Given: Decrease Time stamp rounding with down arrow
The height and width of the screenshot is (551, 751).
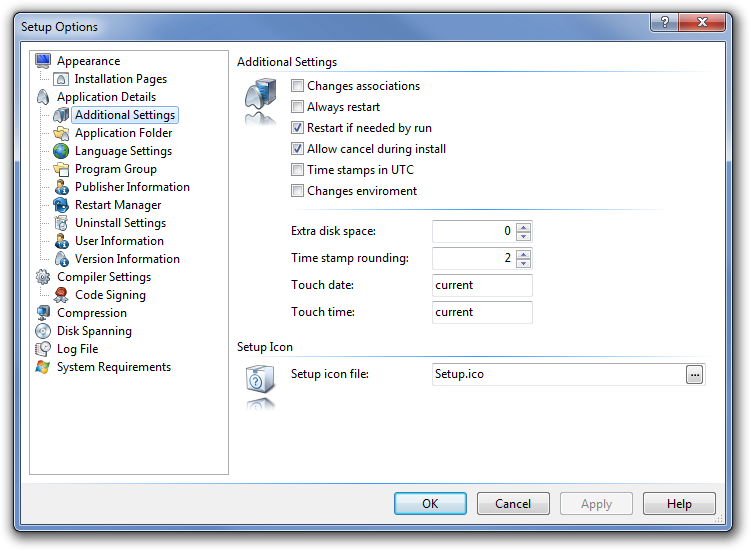Looking at the screenshot, I should tap(524, 263).
